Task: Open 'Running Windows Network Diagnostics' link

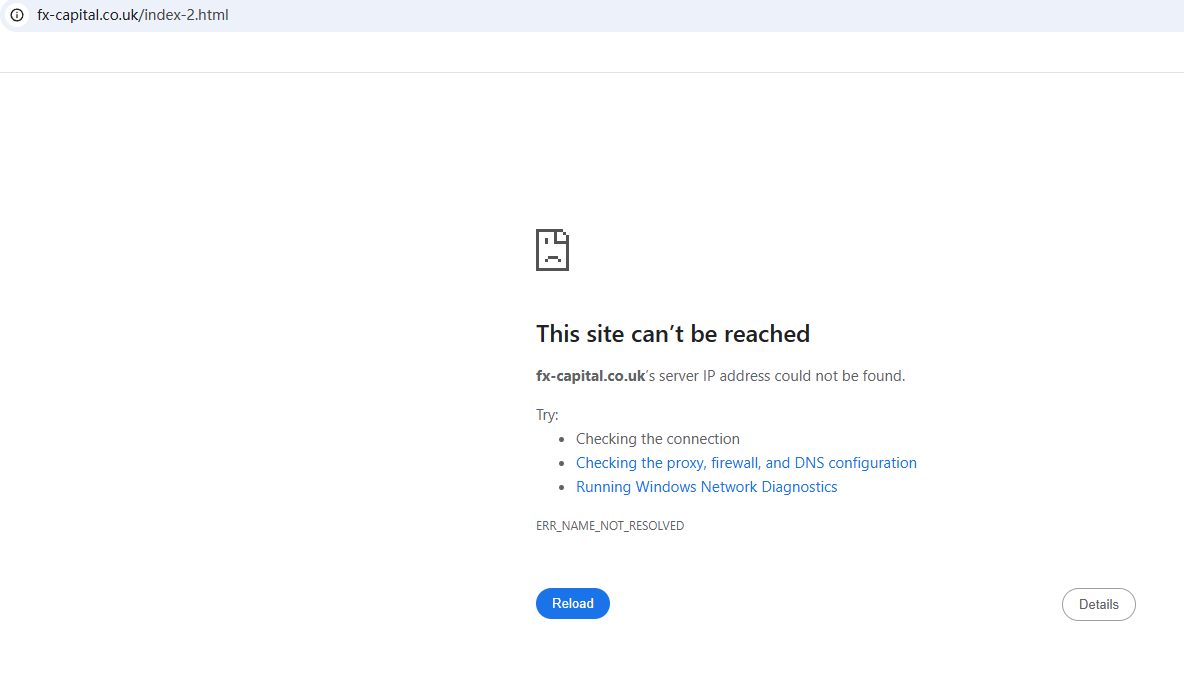Action: tap(706, 487)
